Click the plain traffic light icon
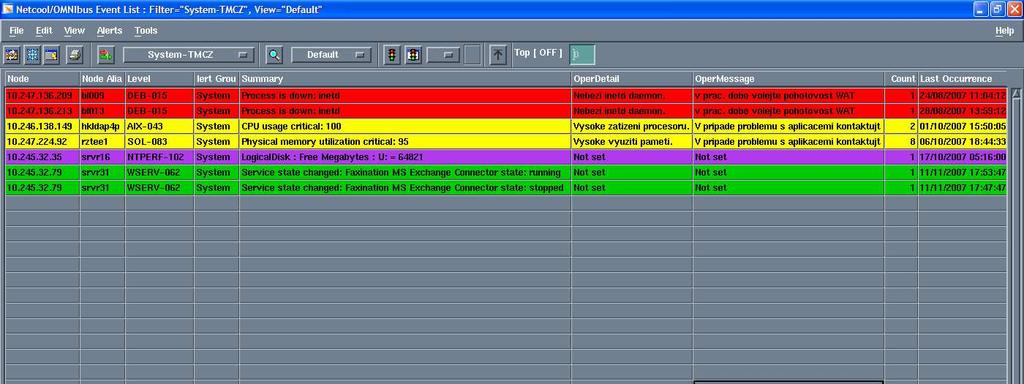1024x384 pixels. click(x=392, y=55)
